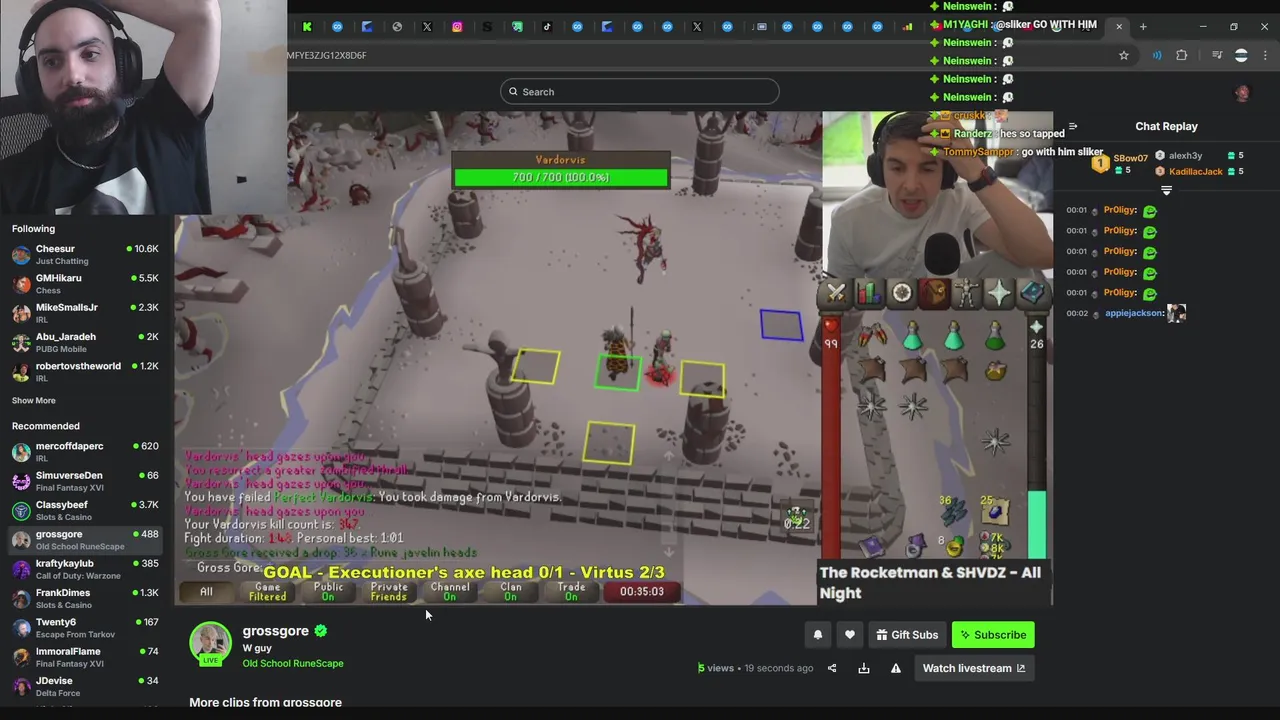Toggle the Private chat filter in game
The width and height of the screenshot is (1280, 720).
389,592
